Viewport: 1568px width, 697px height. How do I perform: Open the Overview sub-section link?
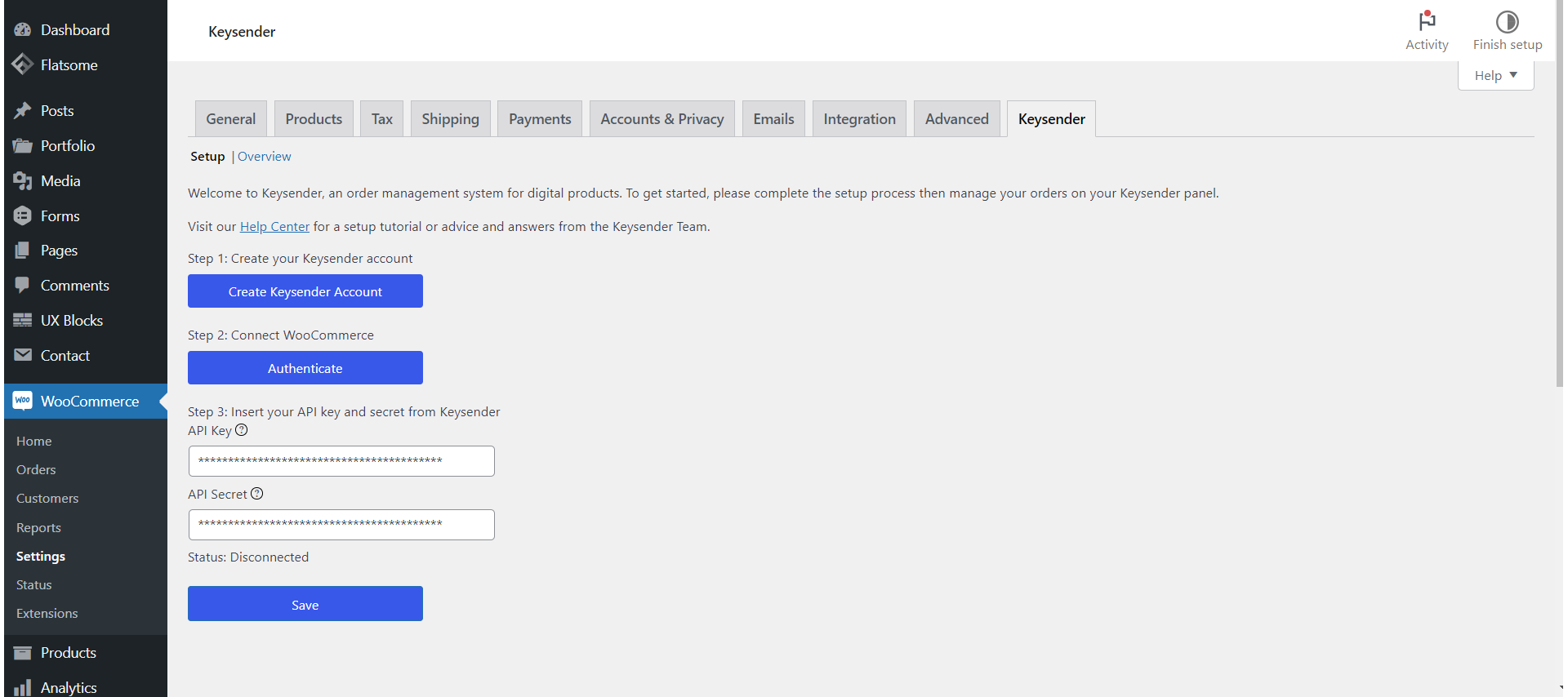point(265,157)
